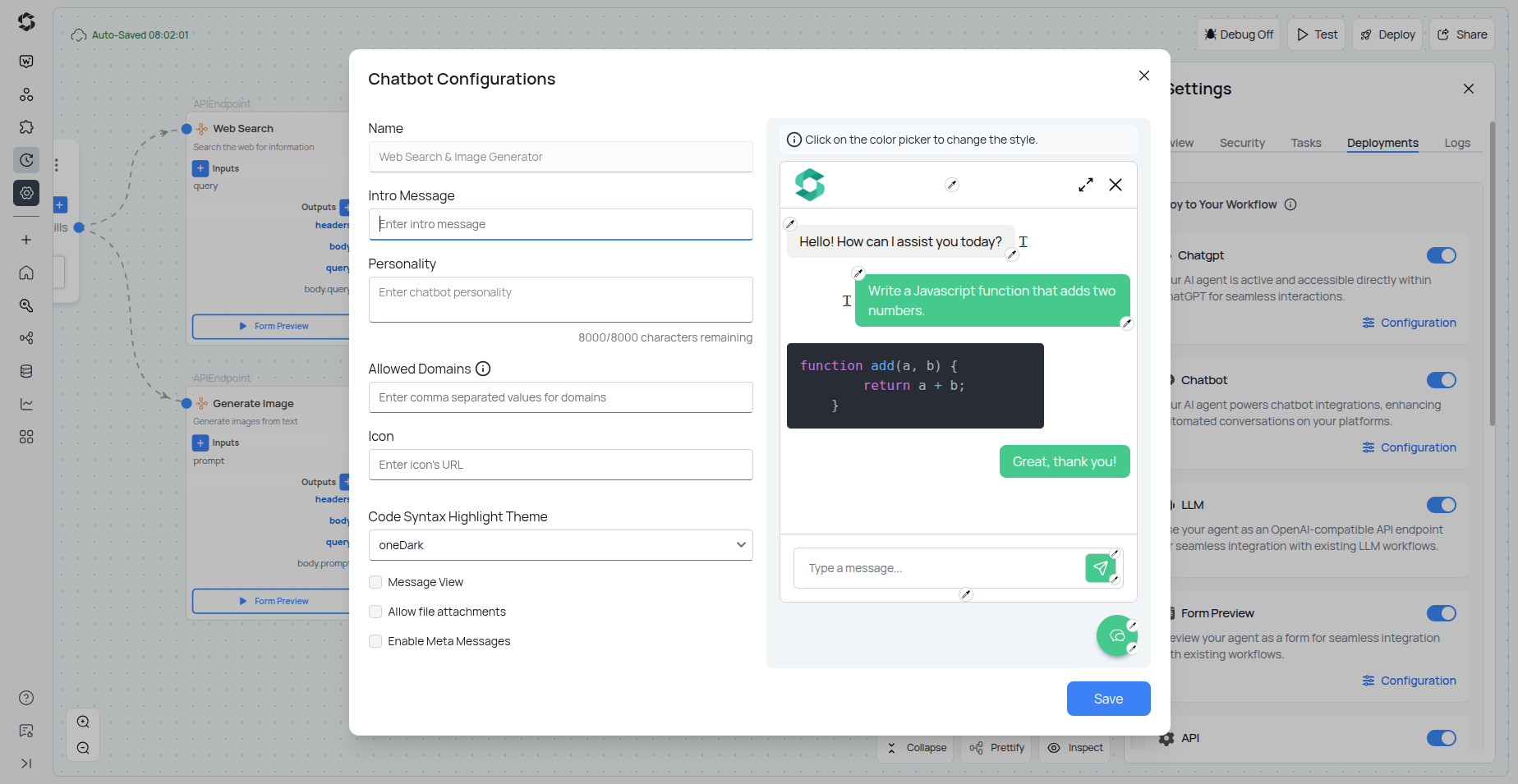
Task: Open the analytics chart icon in sidebar
Action: 25,404
